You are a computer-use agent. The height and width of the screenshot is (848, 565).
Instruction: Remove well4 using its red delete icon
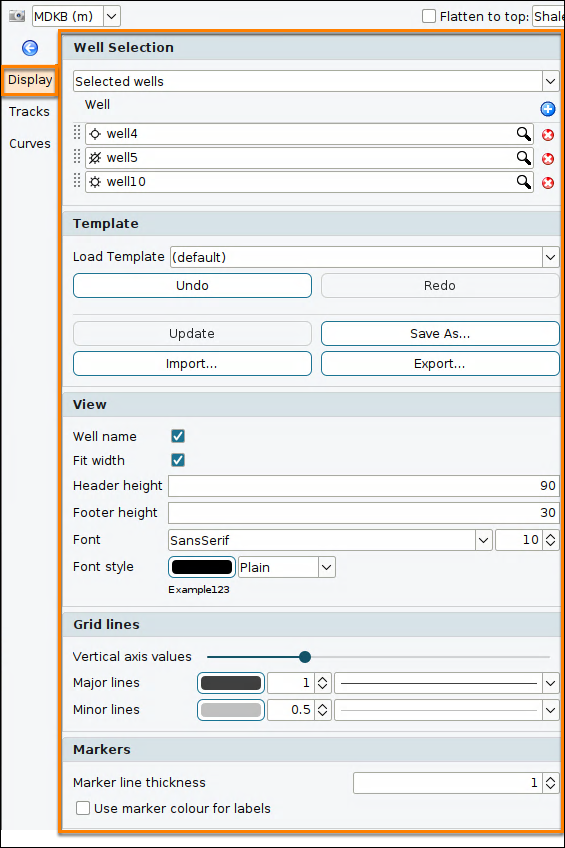pos(548,135)
